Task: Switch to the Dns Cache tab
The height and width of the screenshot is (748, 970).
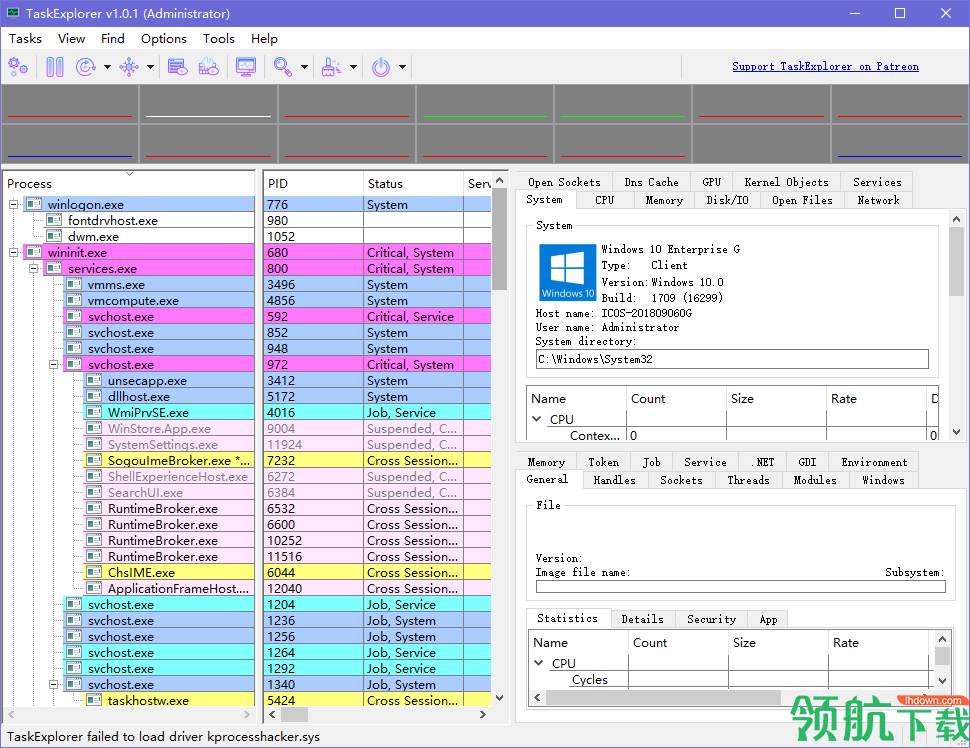Action: [651, 182]
